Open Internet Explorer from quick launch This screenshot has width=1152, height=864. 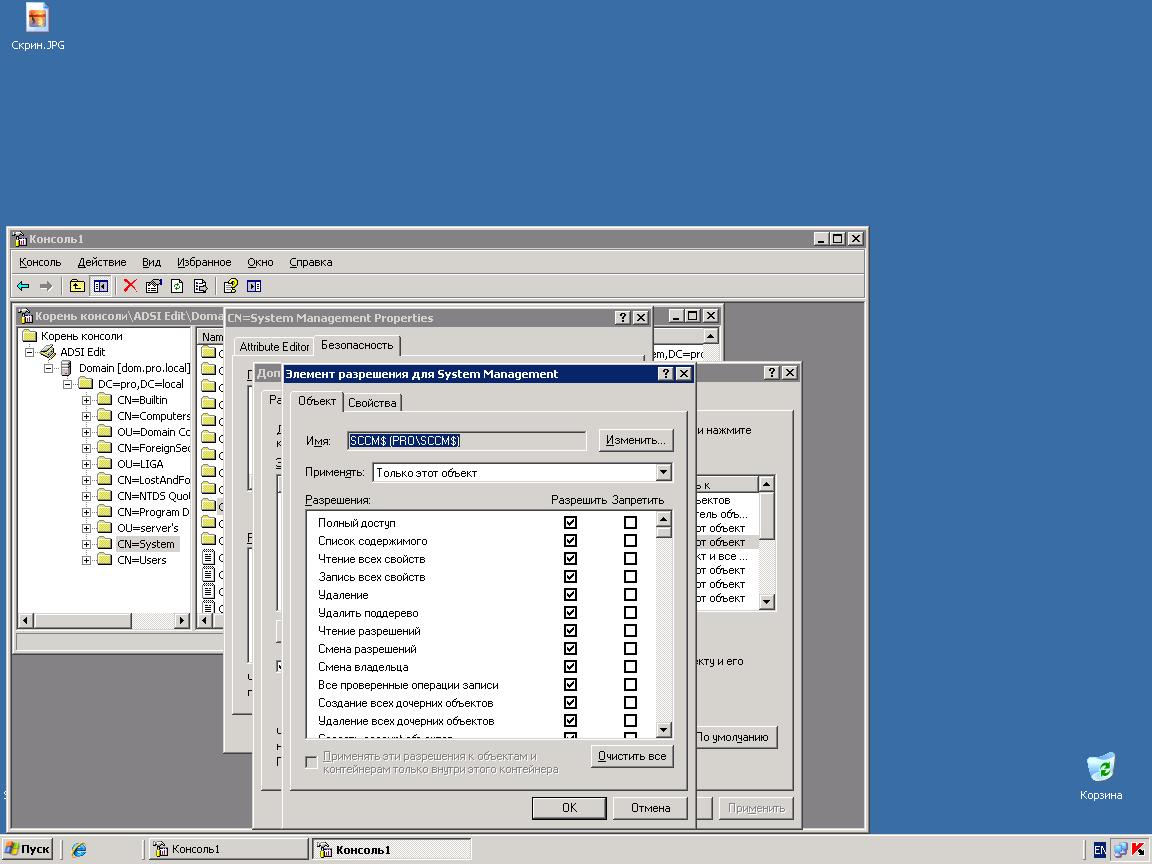(x=79, y=849)
